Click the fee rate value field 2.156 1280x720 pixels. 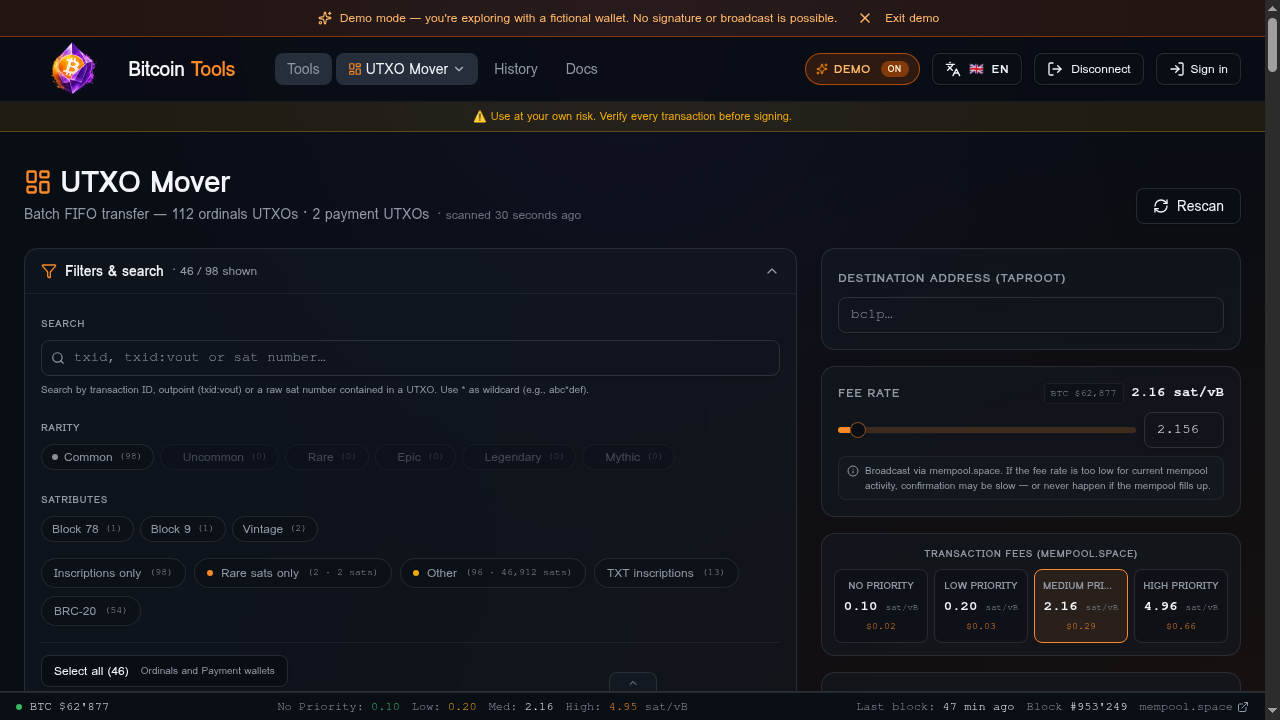click(x=1184, y=430)
